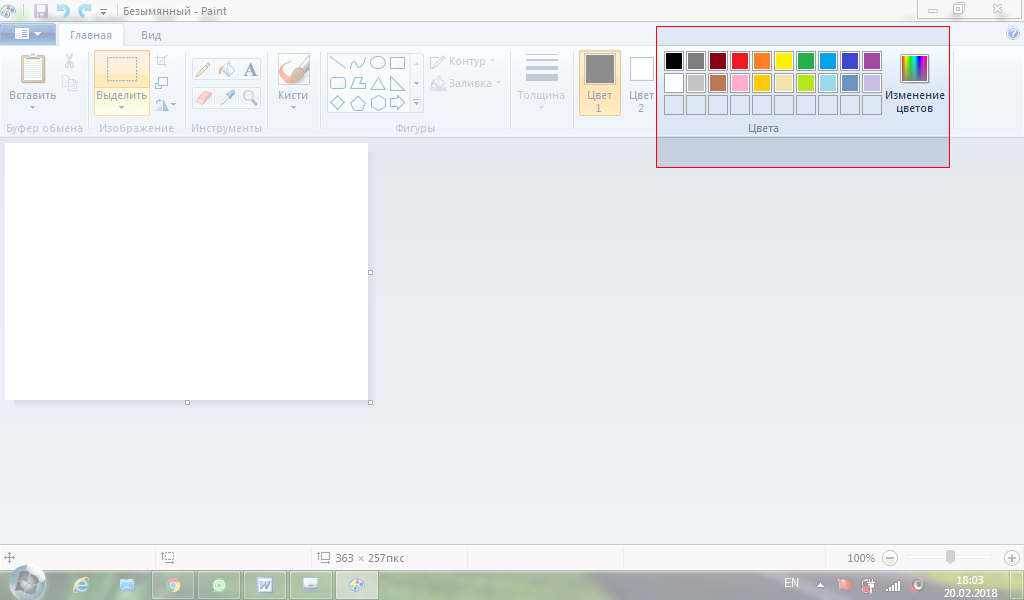Viewport: 1024px width, 600px height.
Task: Activate the Цвет 1 color selector
Action: pyautogui.click(x=599, y=82)
